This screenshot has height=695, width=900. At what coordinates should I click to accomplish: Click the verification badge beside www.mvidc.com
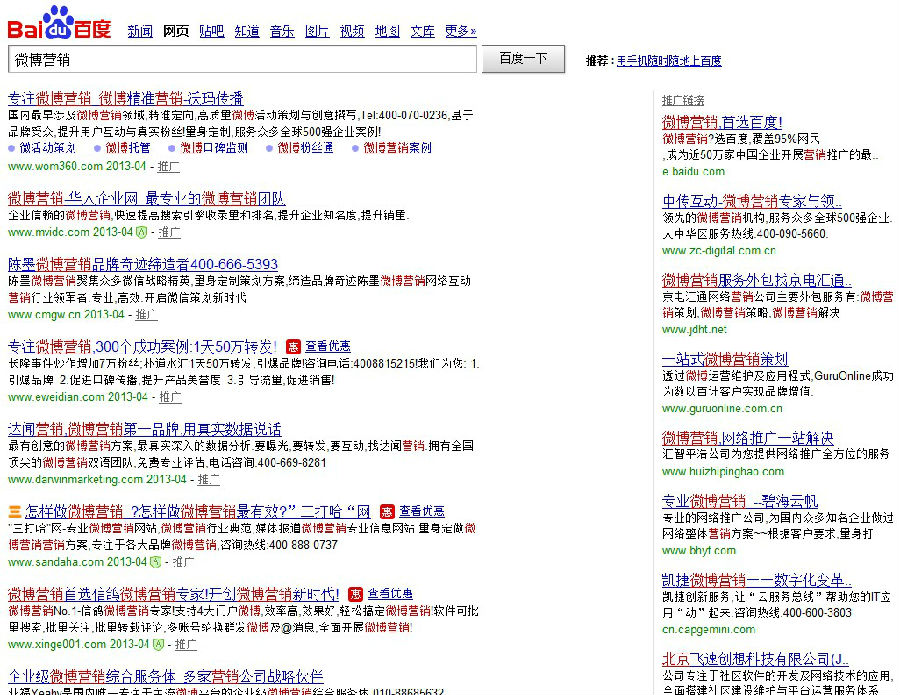click(x=141, y=232)
